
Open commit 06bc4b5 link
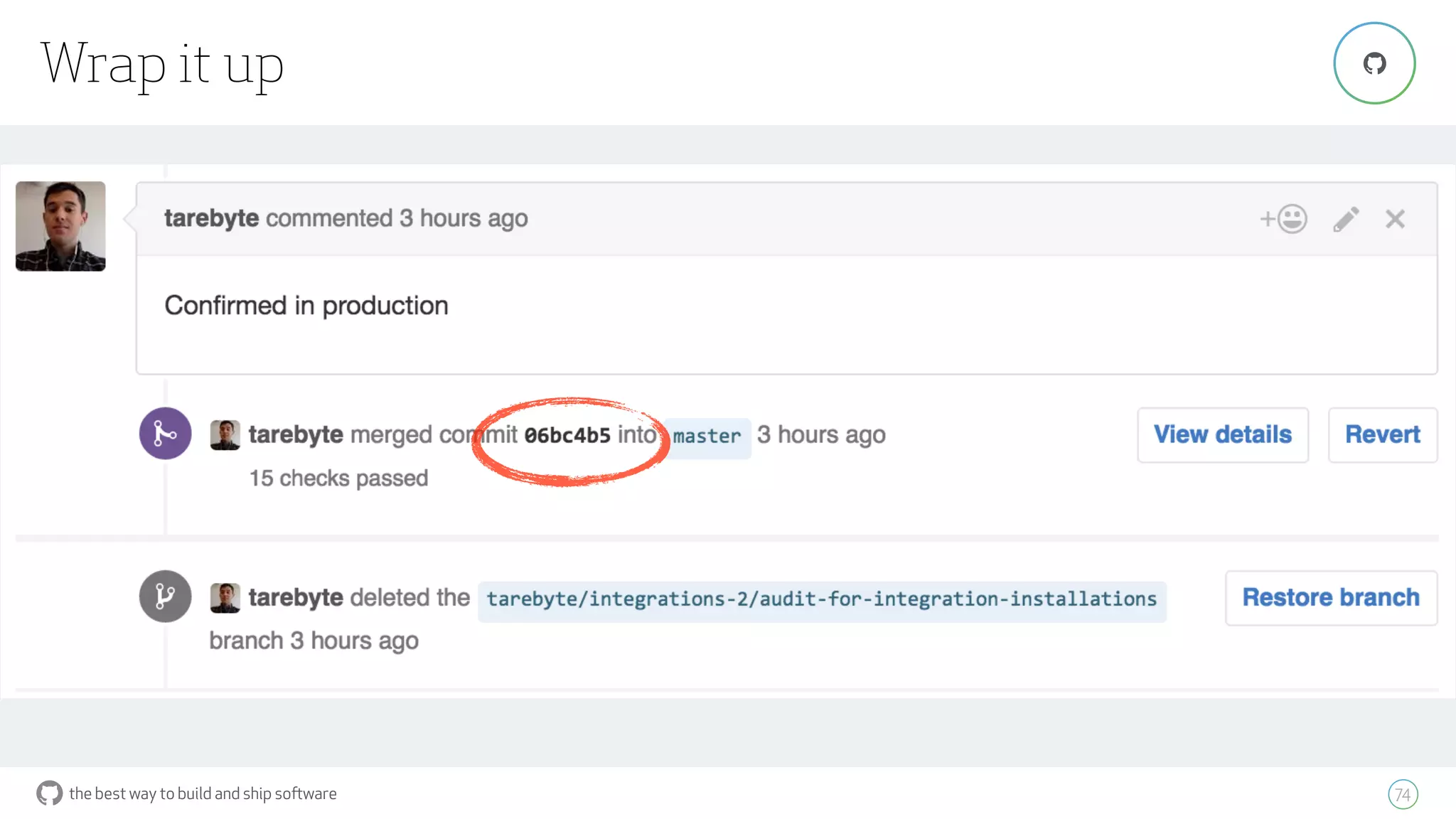click(x=567, y=435)
